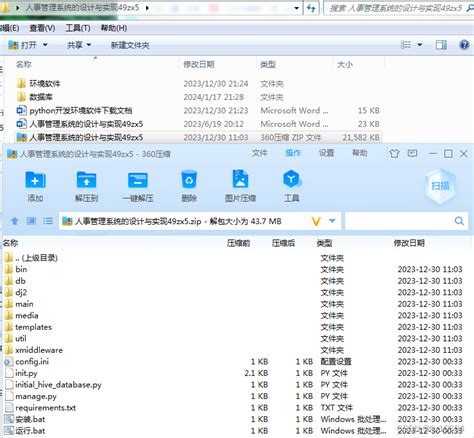Sort Explorer list by 大小 column
Screen dimensions: 474x438
345,64
